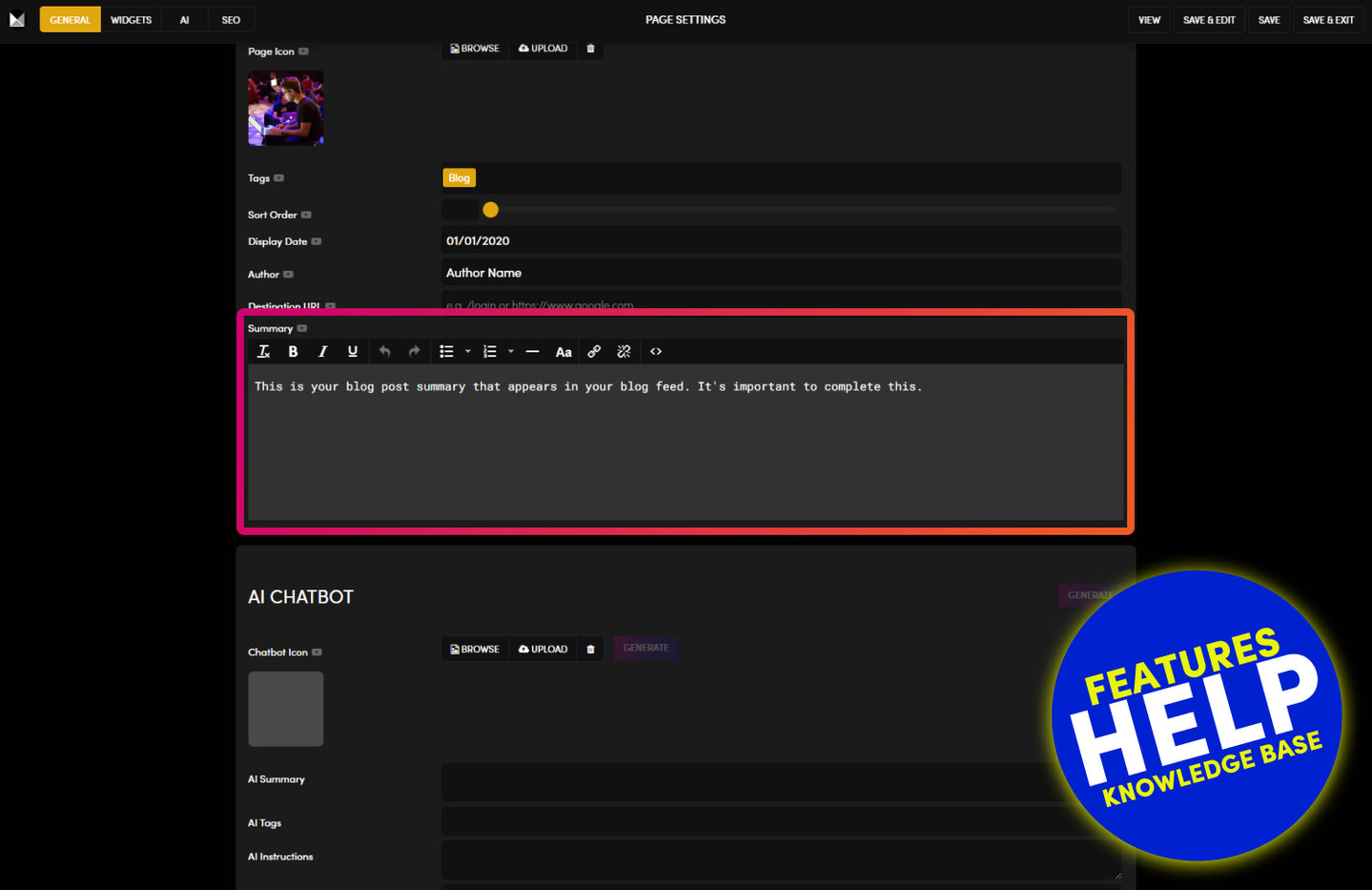The height and width of the screenshot is (890, 1372).
Task: Insert a horizontal line in Summary
Action: click(532, 352)
